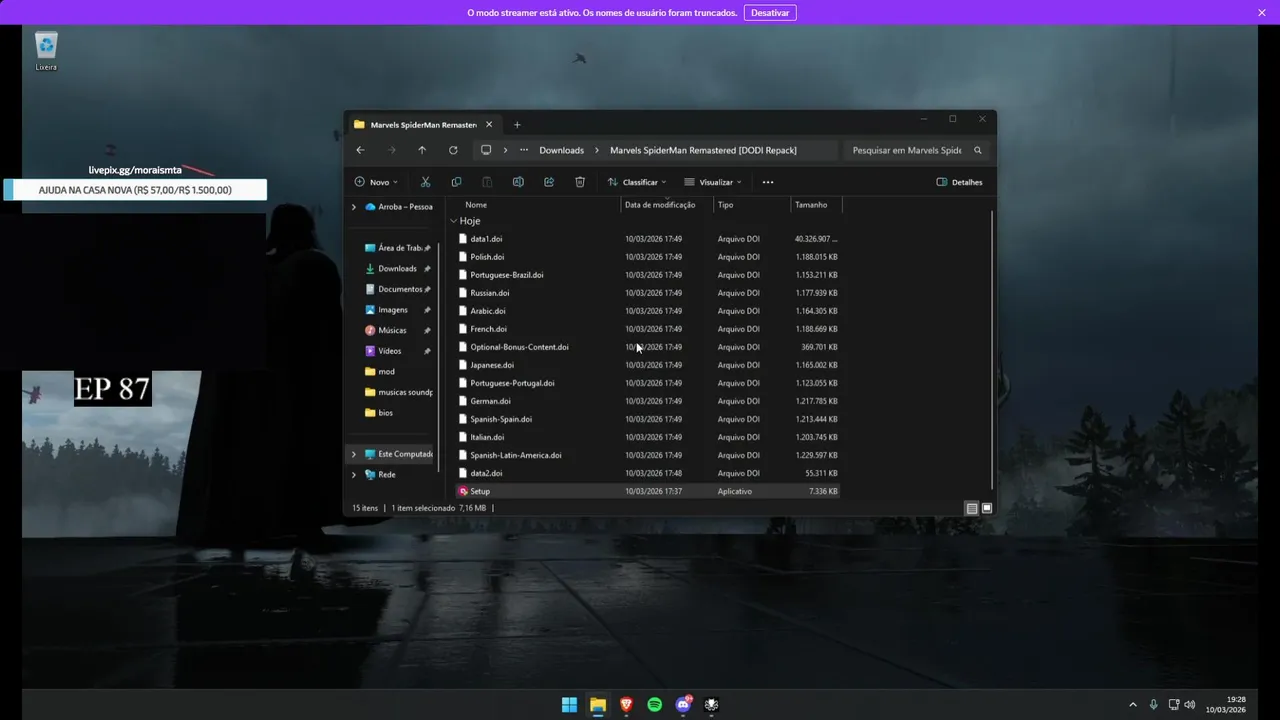Expand the Este Computador node

click(353, 454)
